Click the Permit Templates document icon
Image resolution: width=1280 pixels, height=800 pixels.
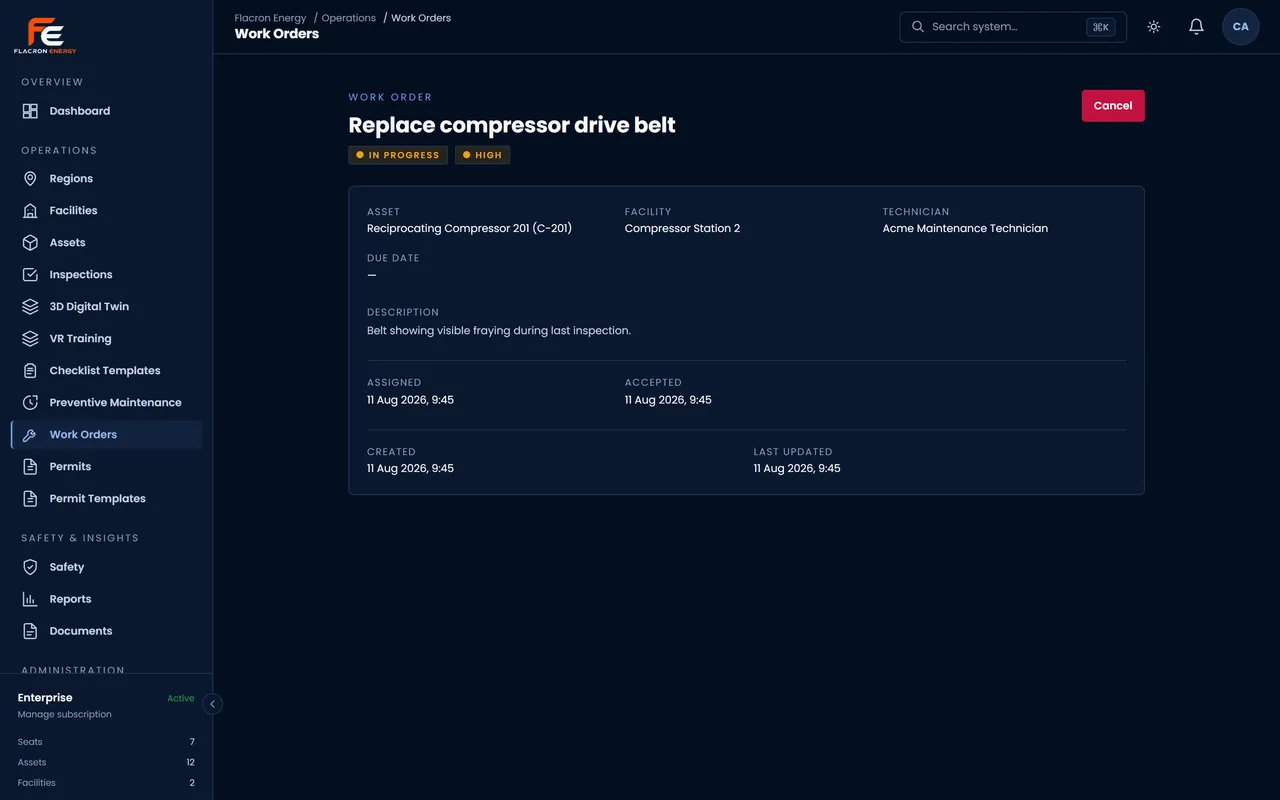30,499
